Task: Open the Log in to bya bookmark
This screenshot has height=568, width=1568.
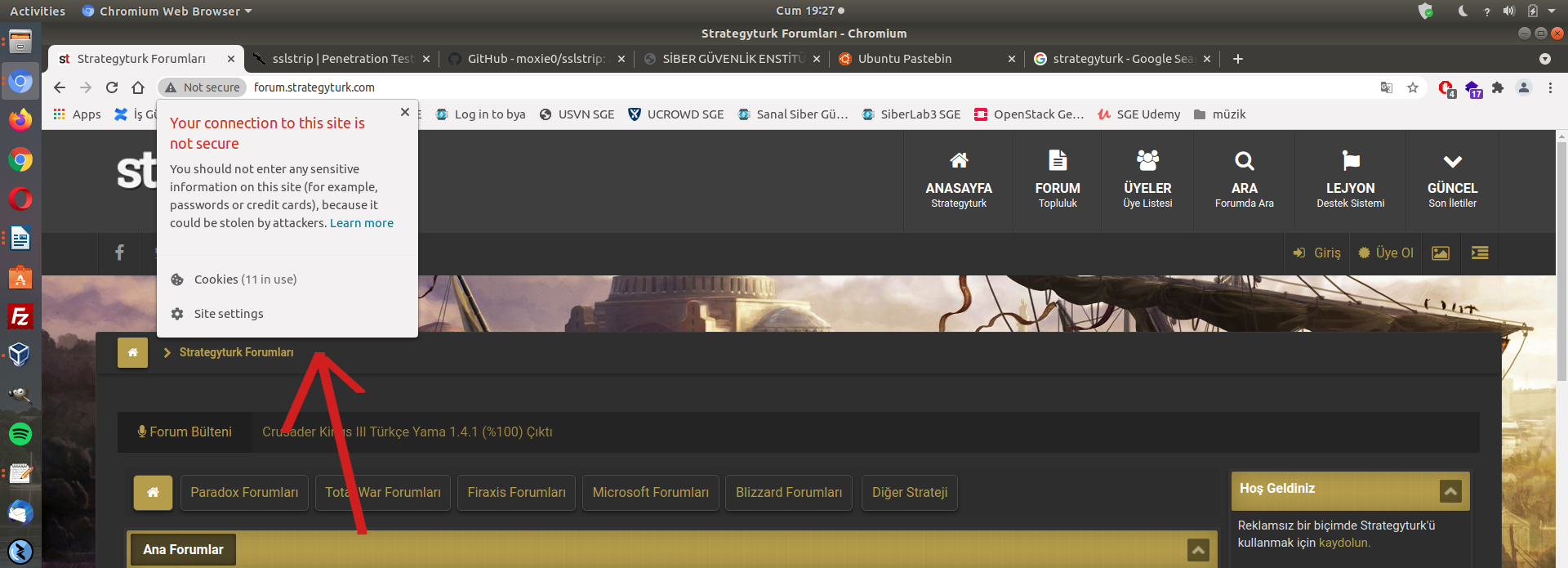Action: coord(481,114)
